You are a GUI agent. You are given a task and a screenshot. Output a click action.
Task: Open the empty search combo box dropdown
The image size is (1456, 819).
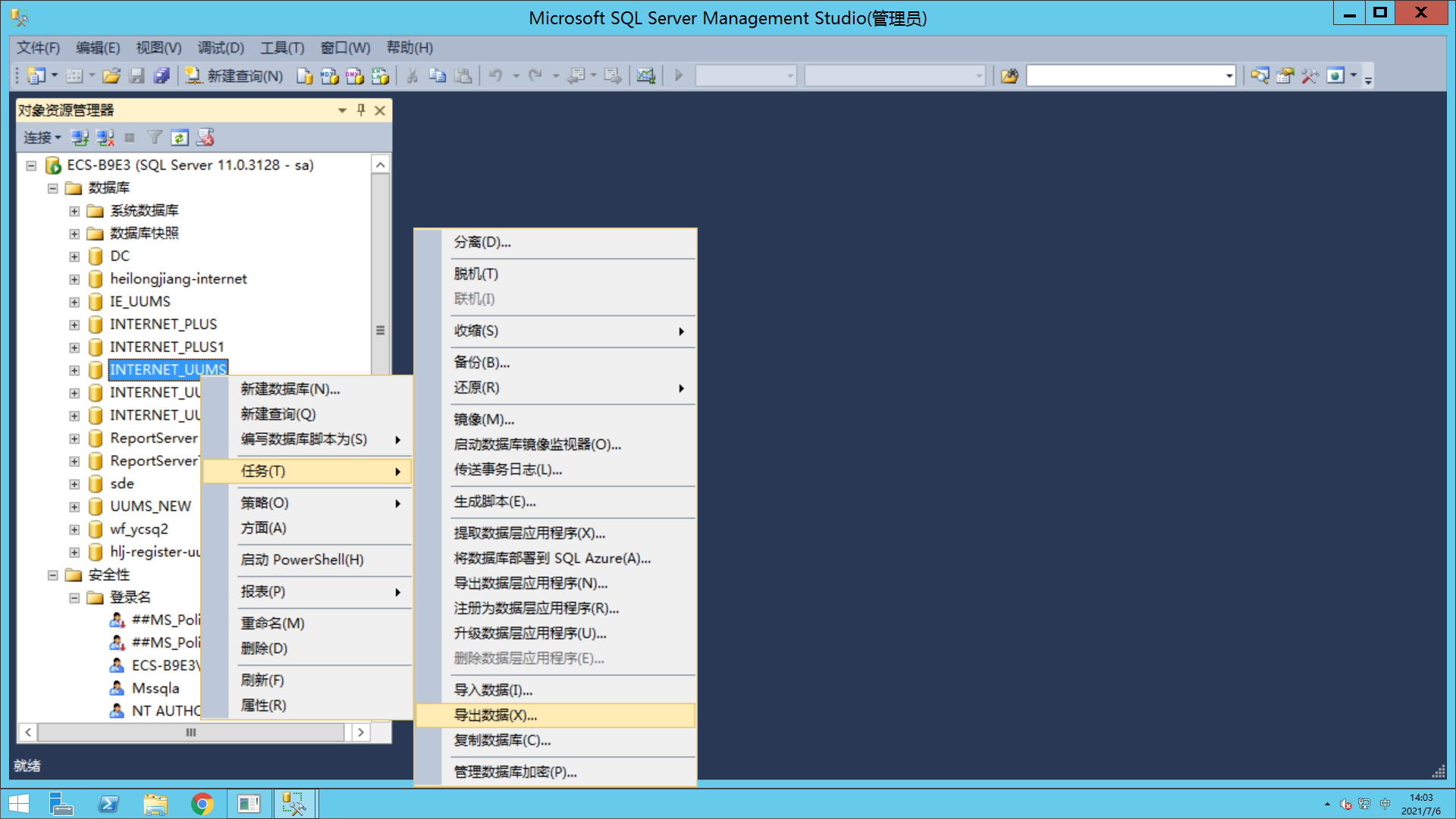[1228, 76]
